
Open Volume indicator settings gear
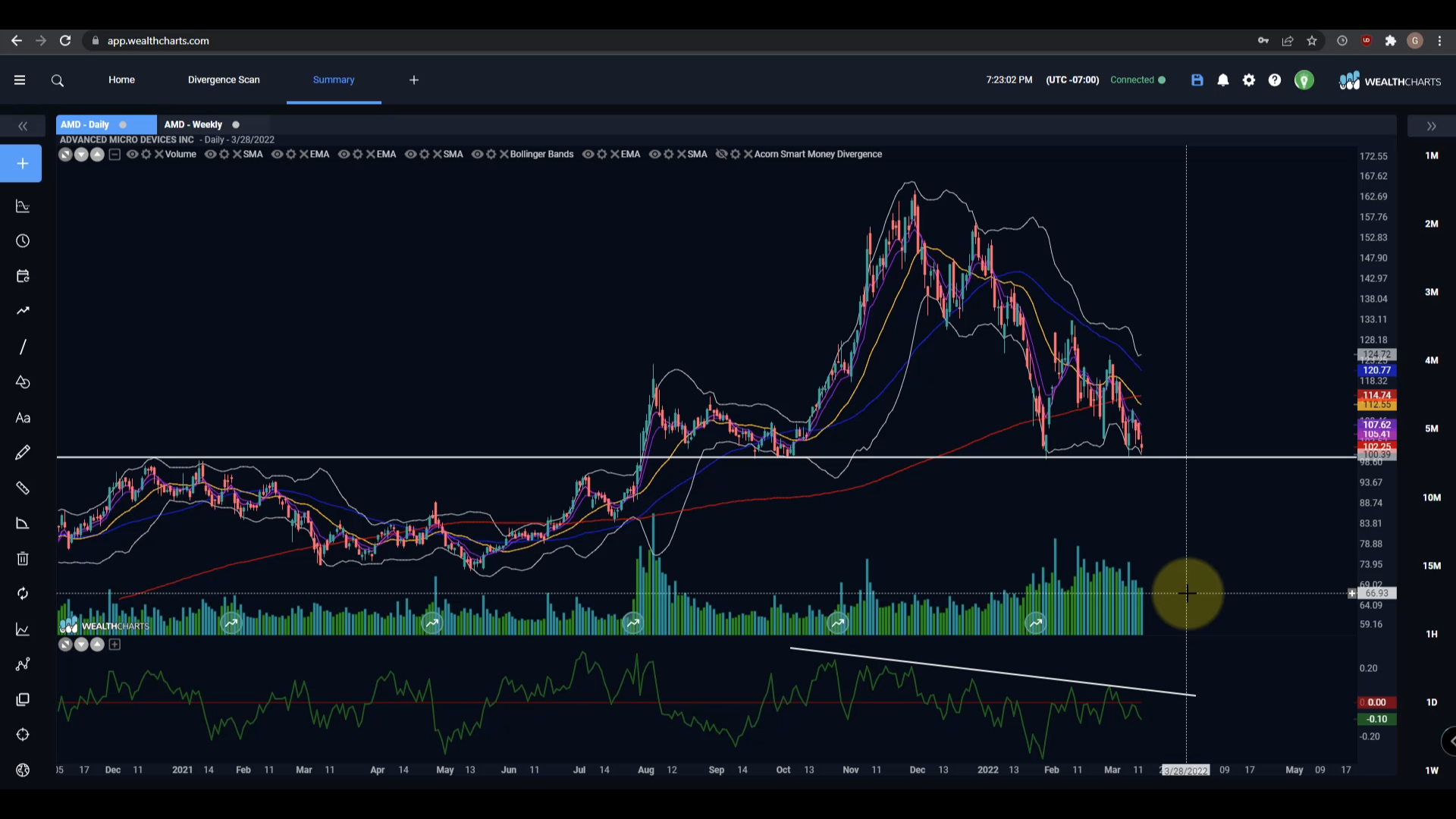(x=146, y=154)
